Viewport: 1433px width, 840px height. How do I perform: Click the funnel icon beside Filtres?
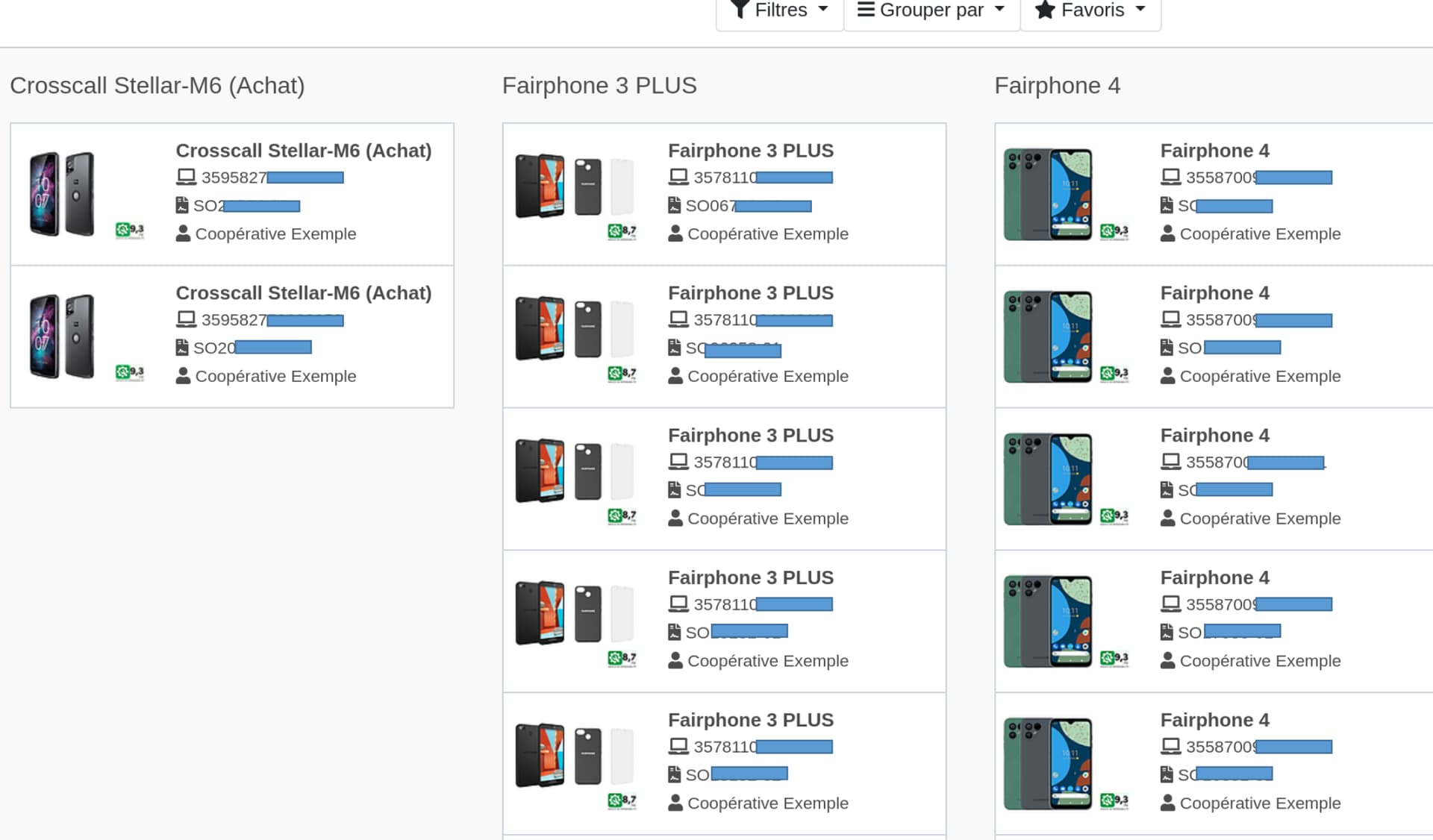point(739,9)
